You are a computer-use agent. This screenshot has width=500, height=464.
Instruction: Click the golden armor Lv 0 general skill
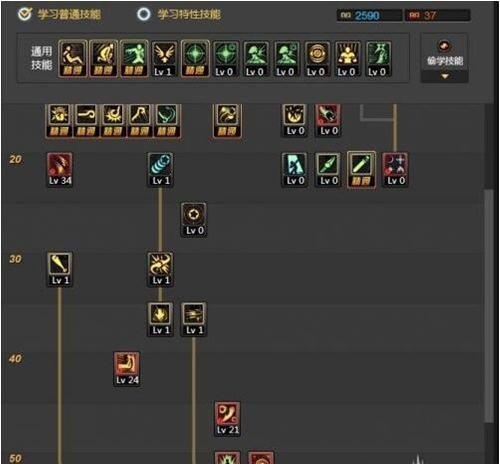347,59
